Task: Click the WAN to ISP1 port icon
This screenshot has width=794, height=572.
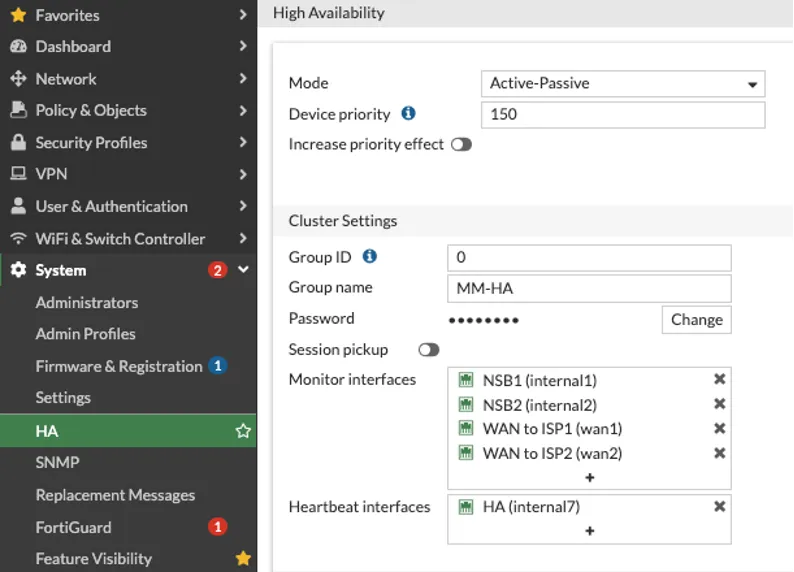Action: click(466, 428)
